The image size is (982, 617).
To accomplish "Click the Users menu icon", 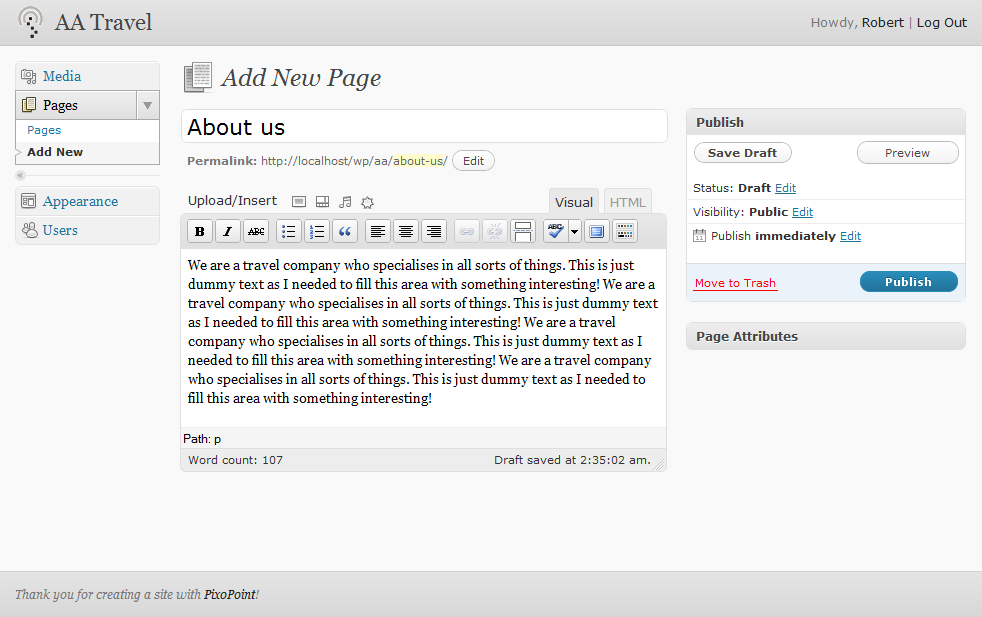I will coord(29,230).
